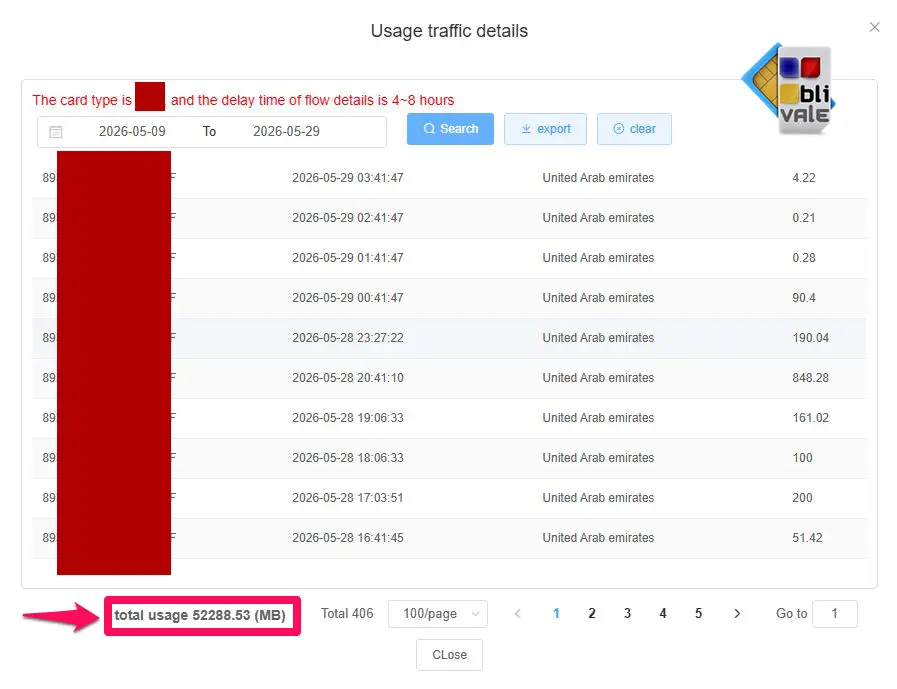Image resolution: width=897 pixels, height=689 pixels.
Task: Click timestamp 2026-05-29 00:41:47
Action: pyautogui.click(x=348, y=298)
